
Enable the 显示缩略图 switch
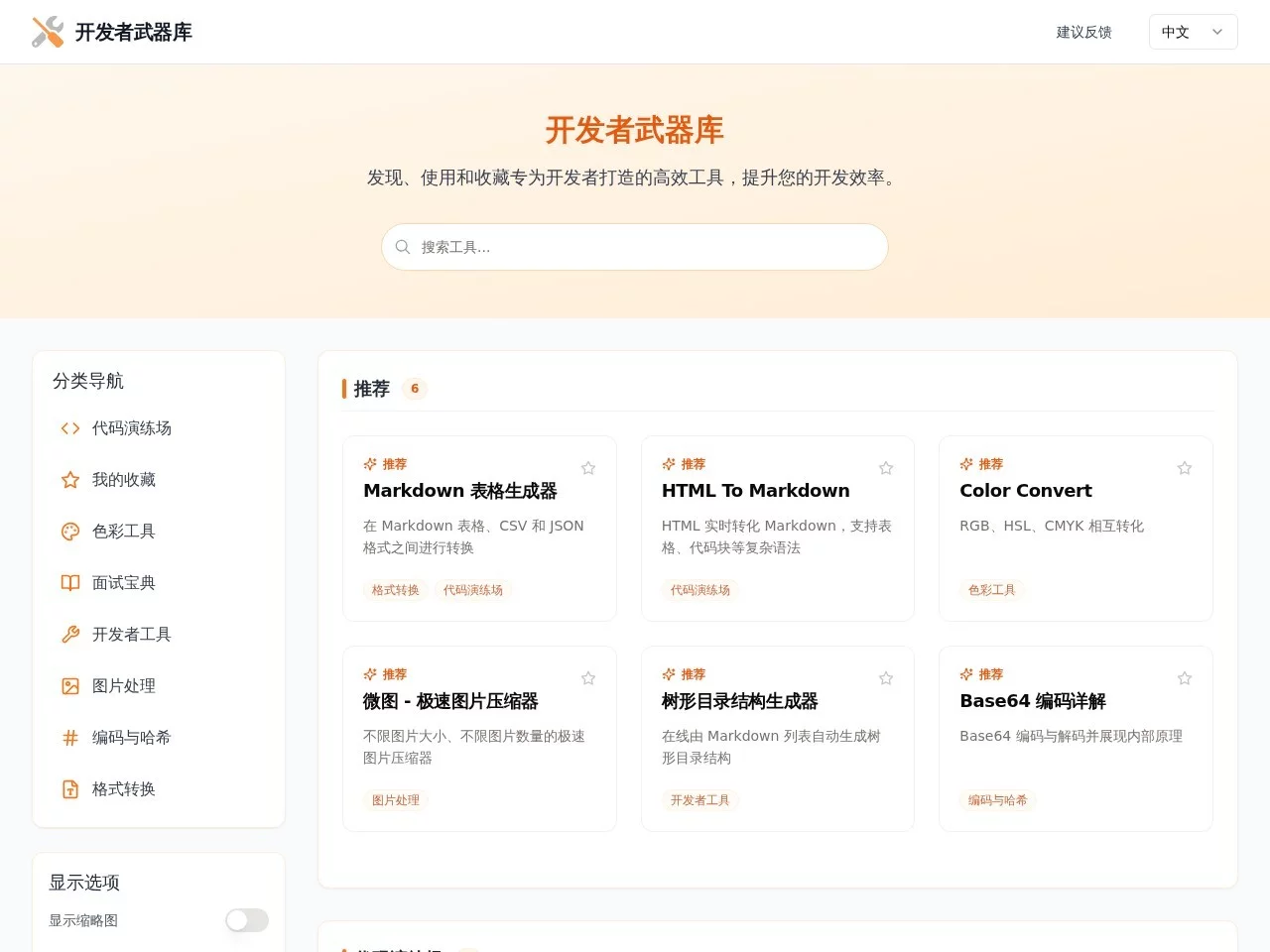coord(246,920)
